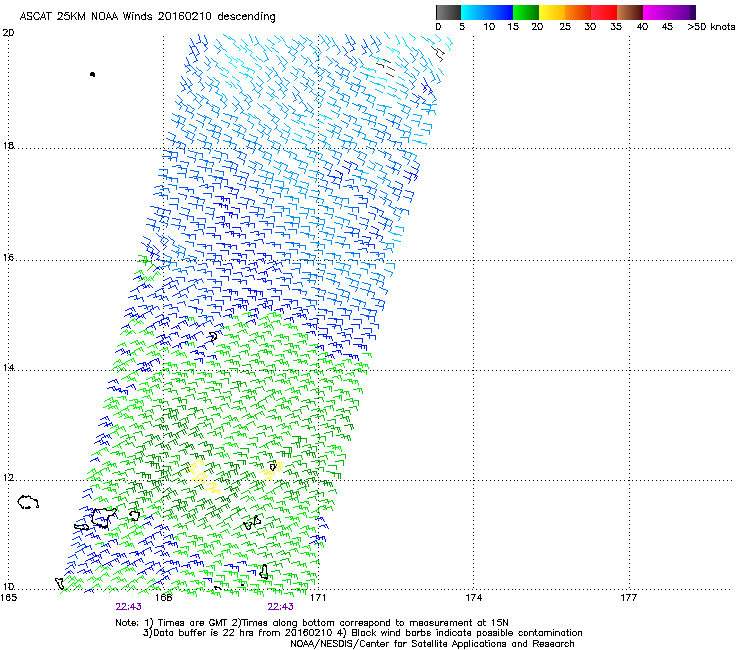
Task: Click the longitude label '177'
Action: pyautogui.click(x=629, y=598)
